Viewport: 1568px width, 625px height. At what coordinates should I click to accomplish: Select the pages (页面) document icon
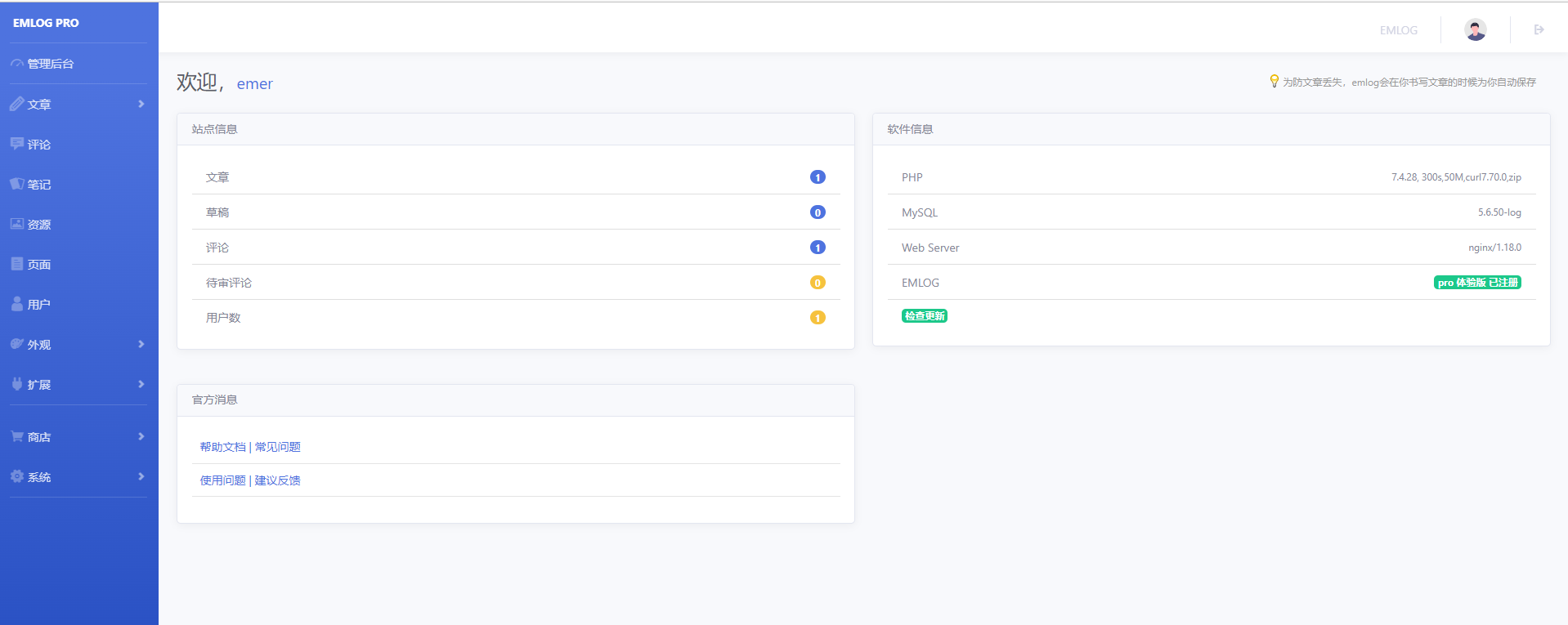point(17,264)
